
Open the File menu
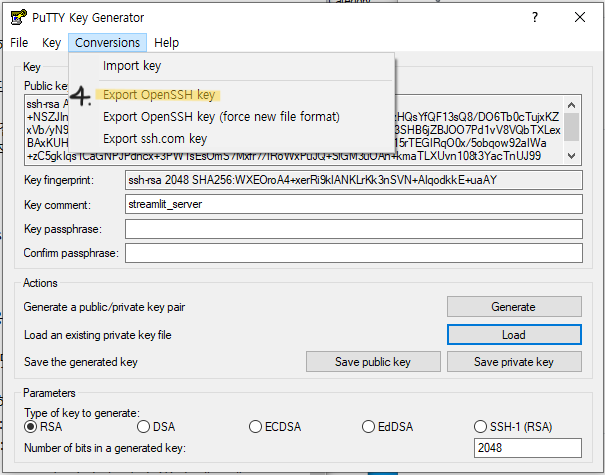click(x=19, y=42)
